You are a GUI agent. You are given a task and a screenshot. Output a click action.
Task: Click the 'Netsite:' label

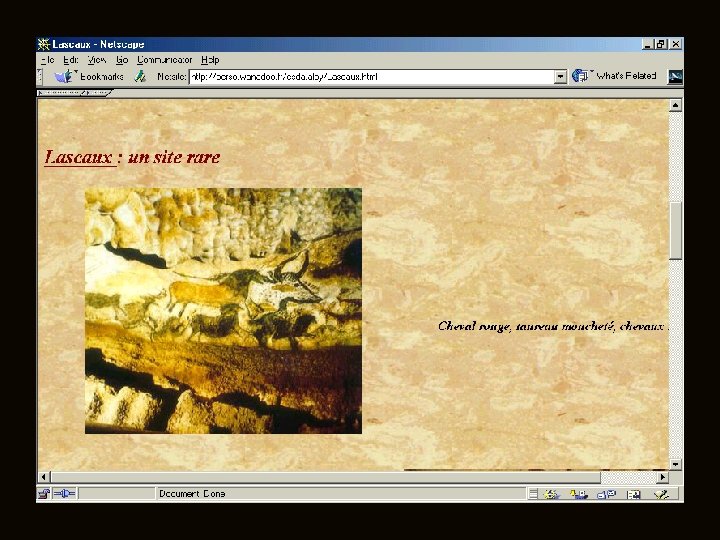point(171,77)
